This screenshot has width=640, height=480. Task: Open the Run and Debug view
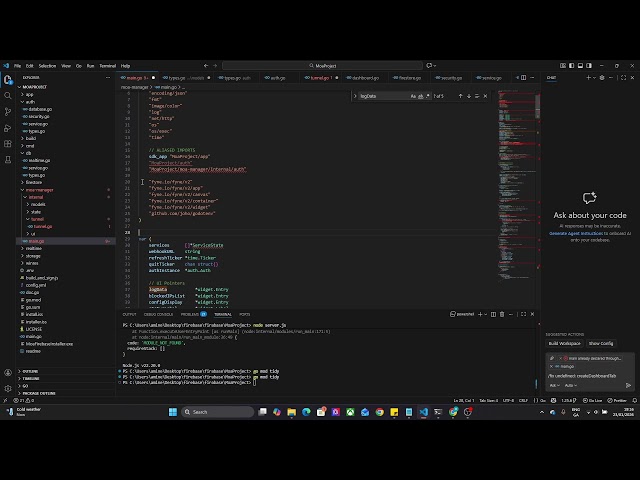[x=8, y=128]
